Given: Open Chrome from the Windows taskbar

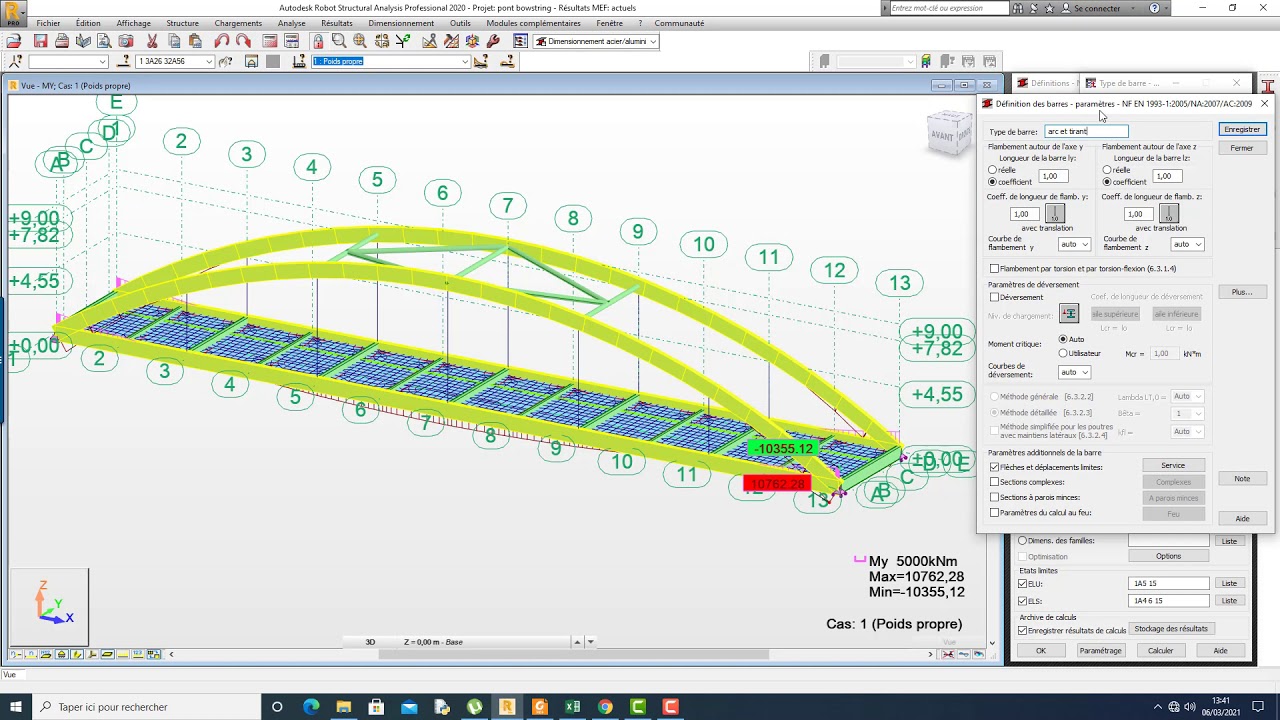Looking at the screenshot, I should pyautogui.click(x=605, y=707).
